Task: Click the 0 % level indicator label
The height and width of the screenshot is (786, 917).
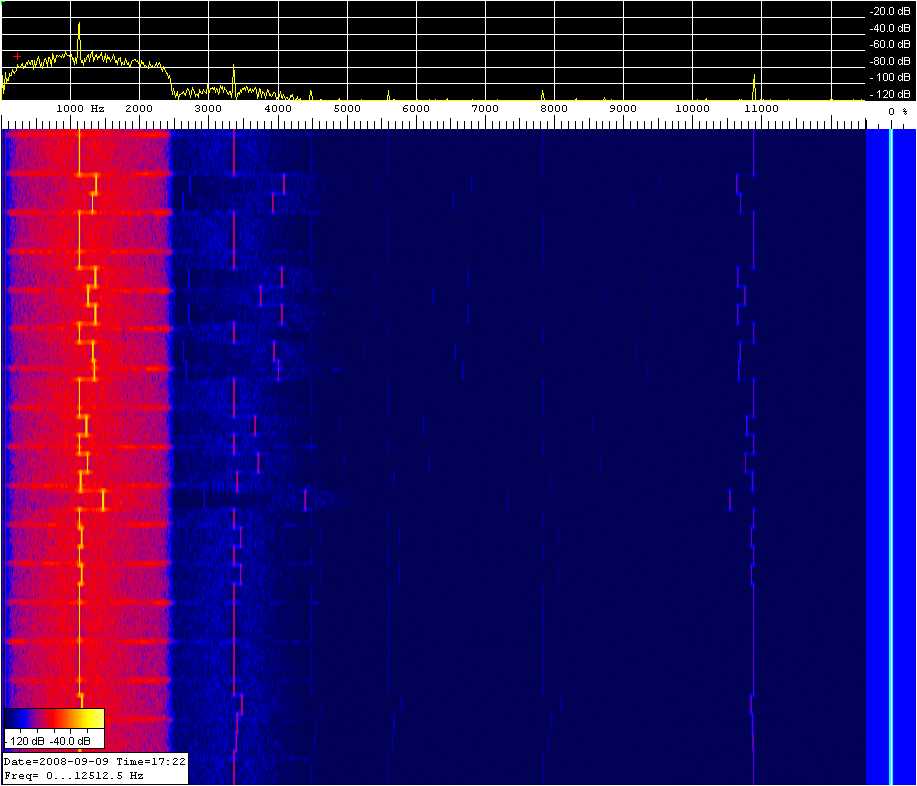Action: point(898,112)
